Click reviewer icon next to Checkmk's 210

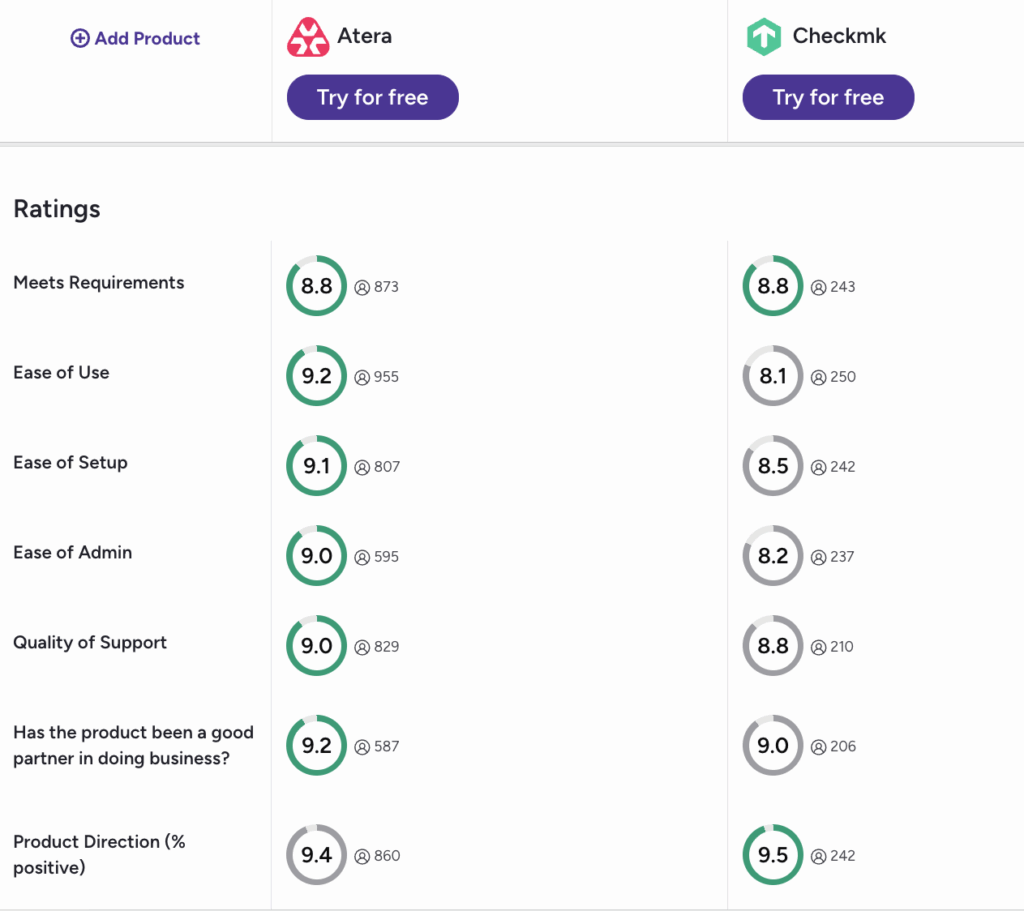pos(818,647)
